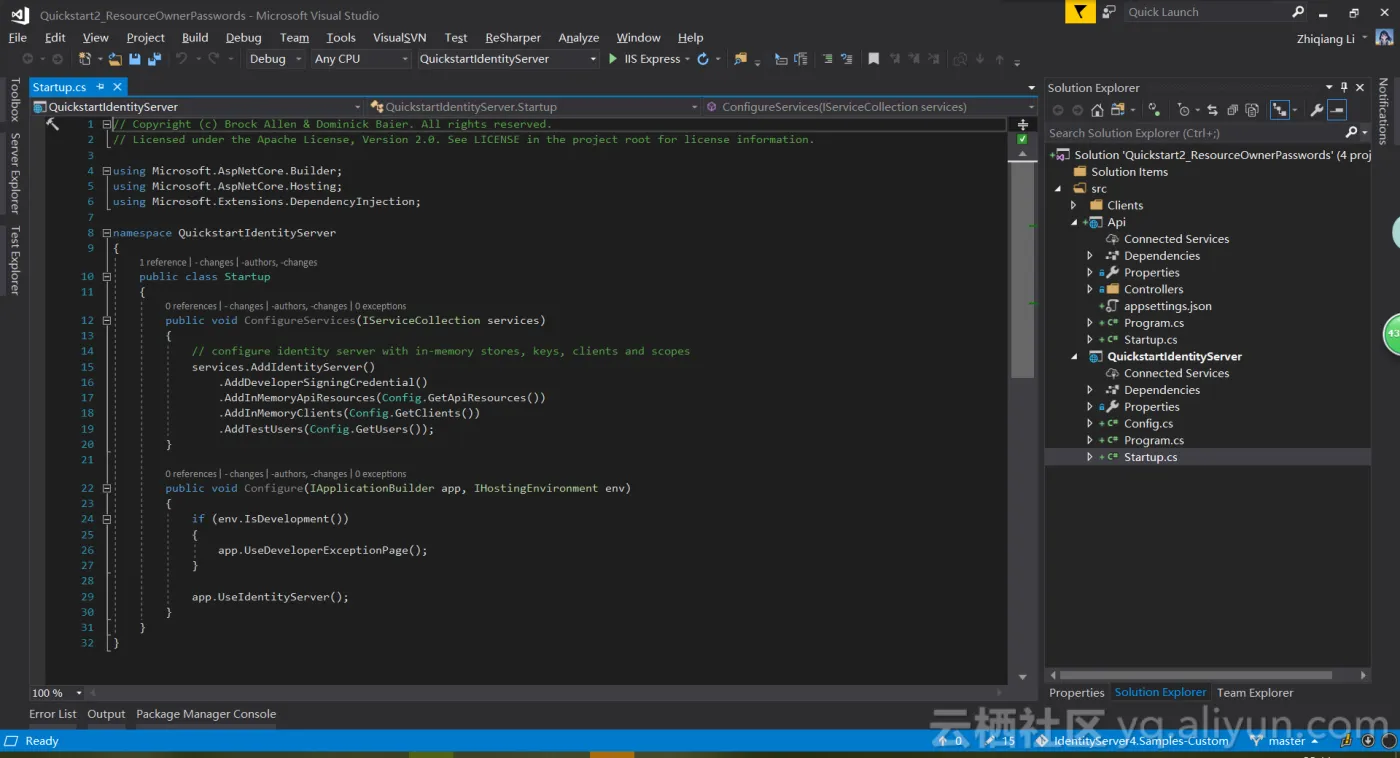Click the Undo toolbar icon
Viewport: 1400px width, 758px height.
click(181, 59)
